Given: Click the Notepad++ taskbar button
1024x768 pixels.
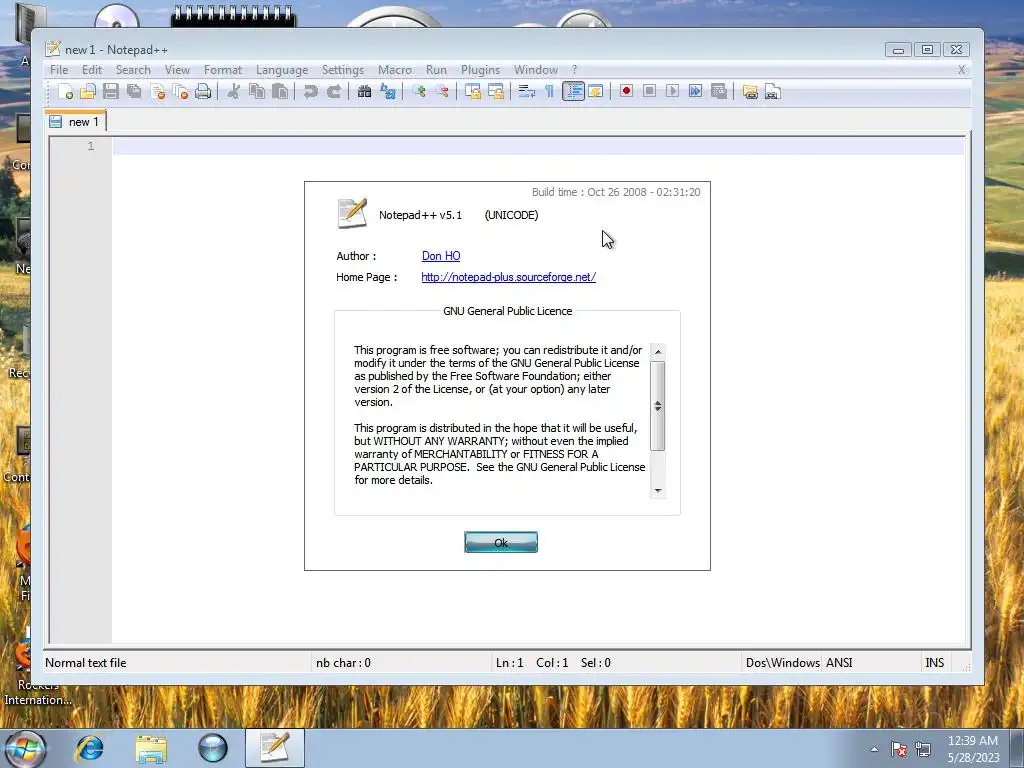Looking at the screenshot, I should point(275,748).
